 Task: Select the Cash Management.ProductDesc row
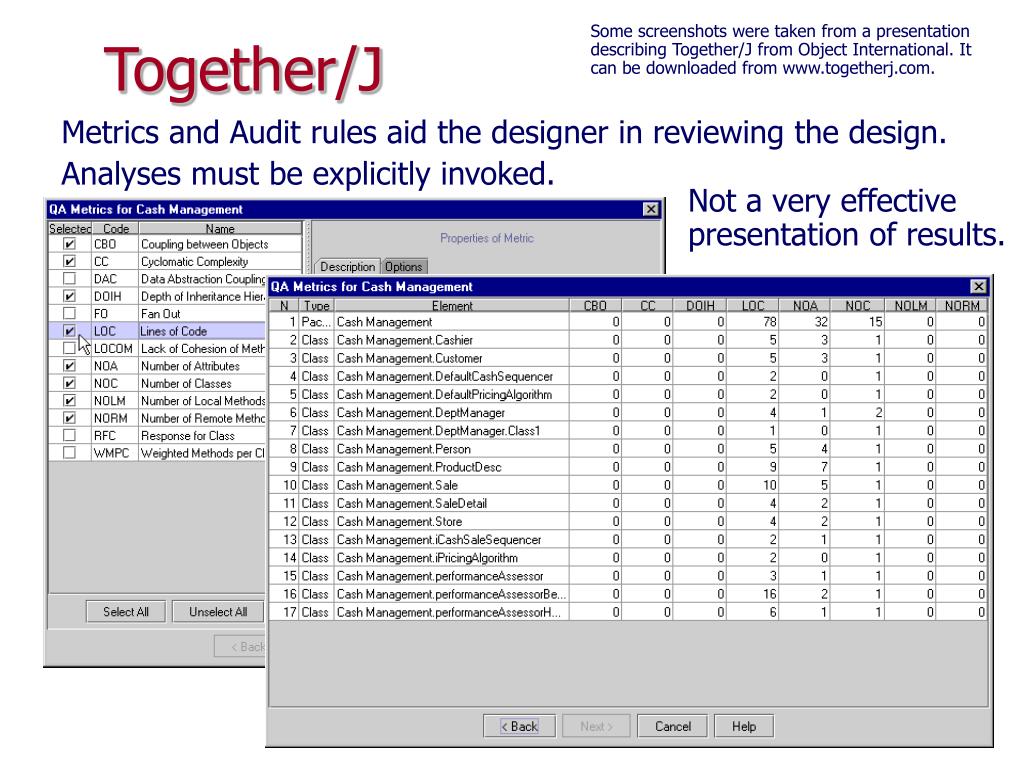628,468
